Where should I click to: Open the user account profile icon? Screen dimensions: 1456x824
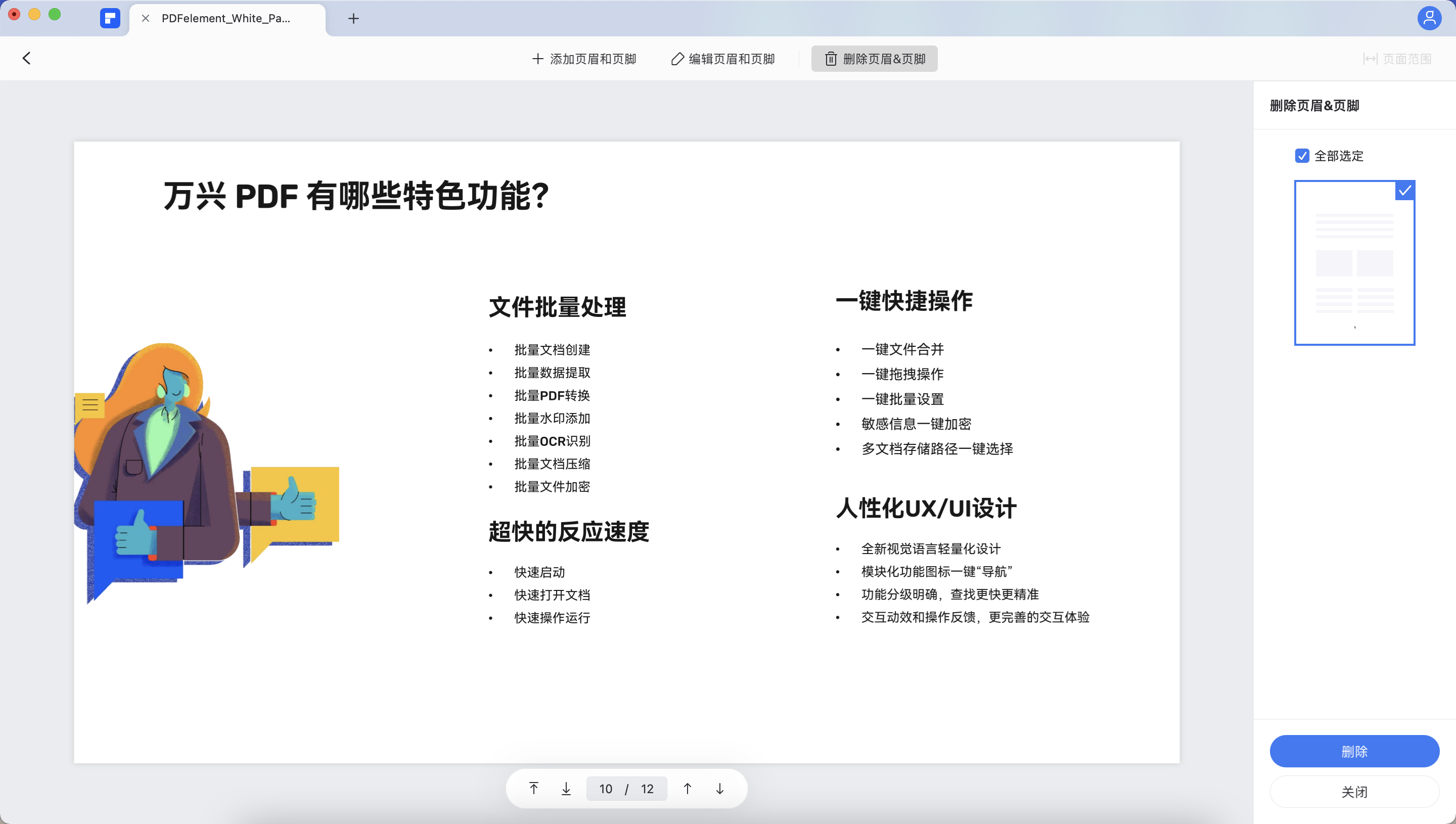click(x=1429, y=18)
